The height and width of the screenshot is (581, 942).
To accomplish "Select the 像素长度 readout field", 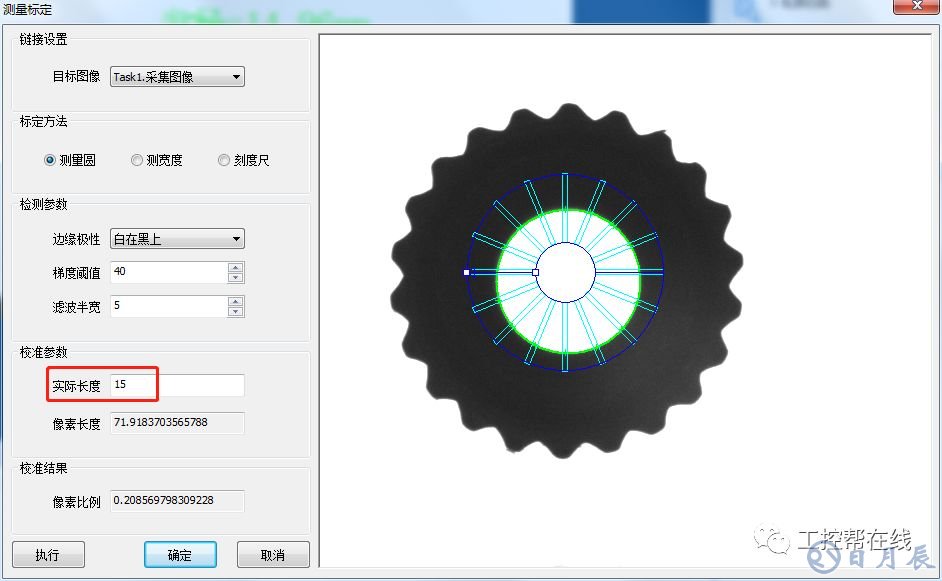I will (176, 423).
